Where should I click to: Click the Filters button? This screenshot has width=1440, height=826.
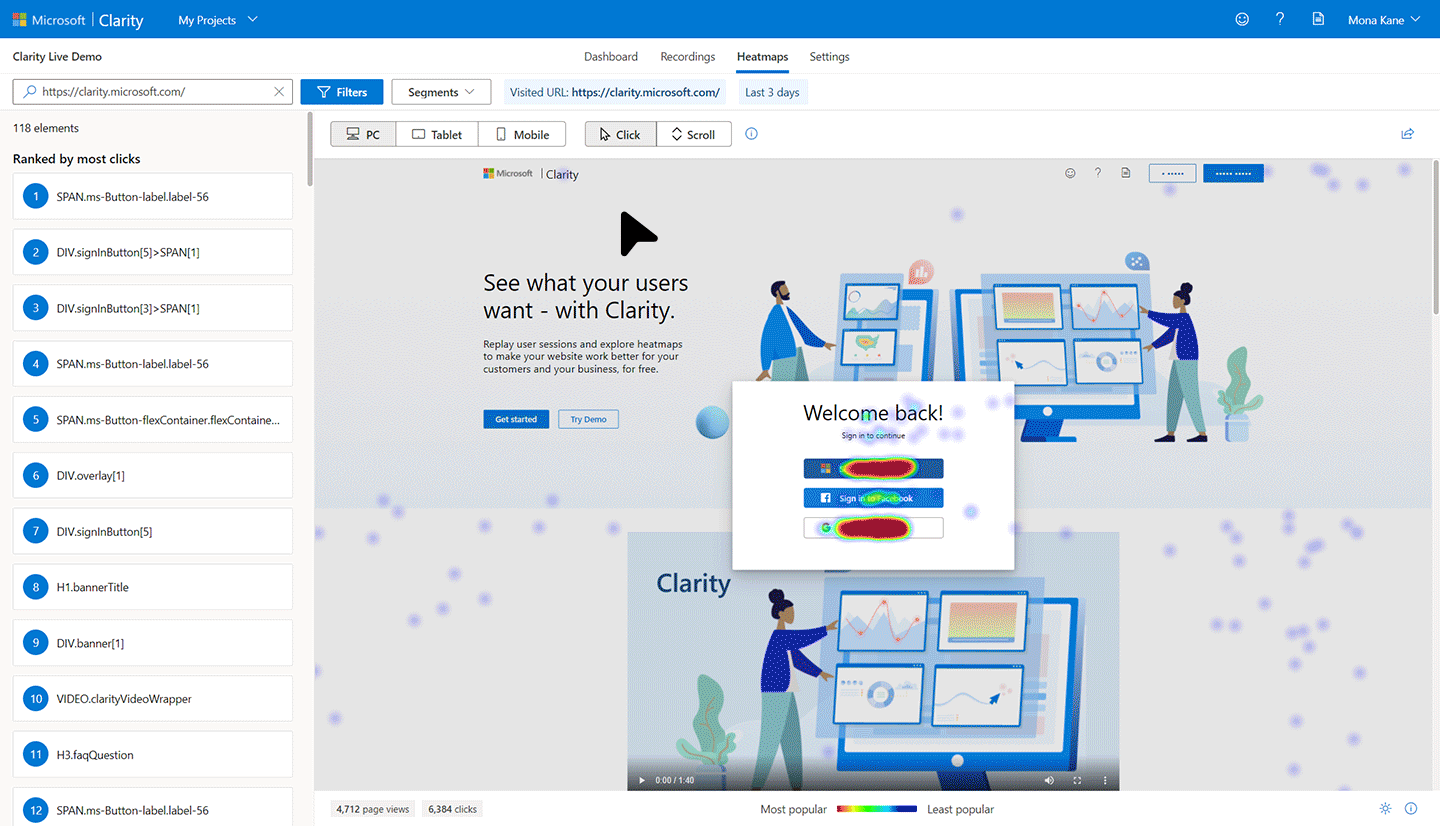coord(341,92)
